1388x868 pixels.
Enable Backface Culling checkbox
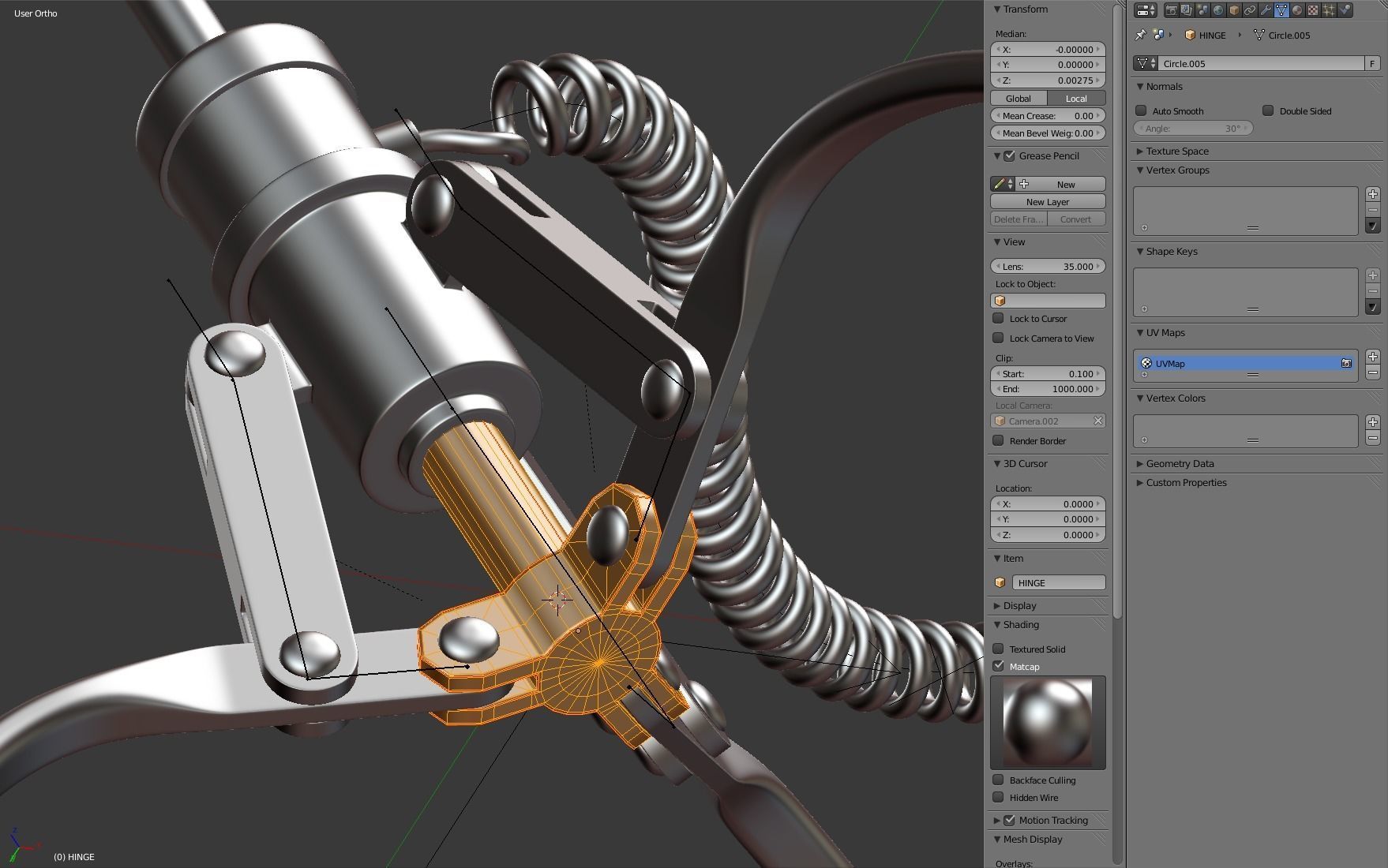click(999, 780)
